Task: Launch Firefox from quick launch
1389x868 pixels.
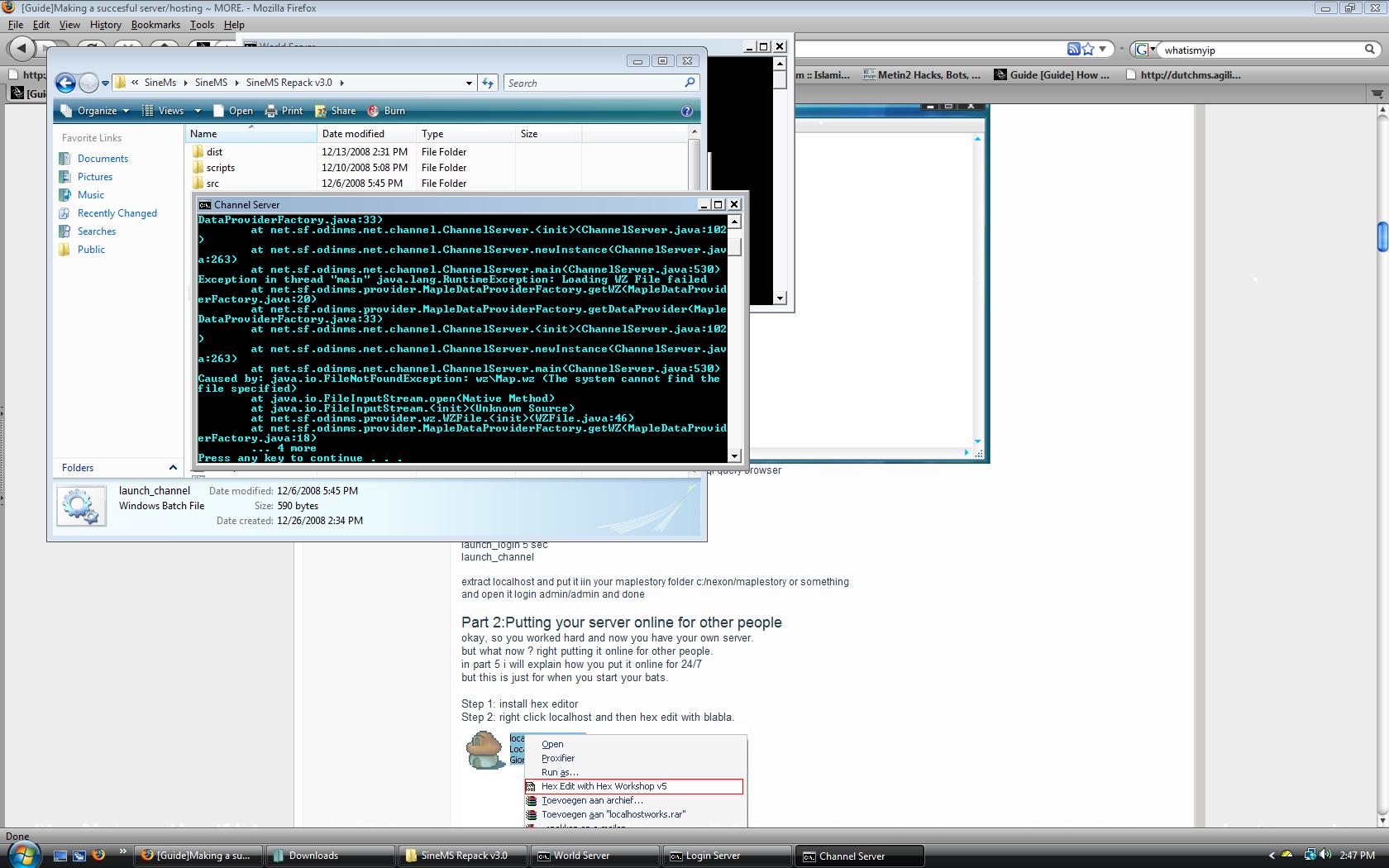Action: tap(98, 855)
